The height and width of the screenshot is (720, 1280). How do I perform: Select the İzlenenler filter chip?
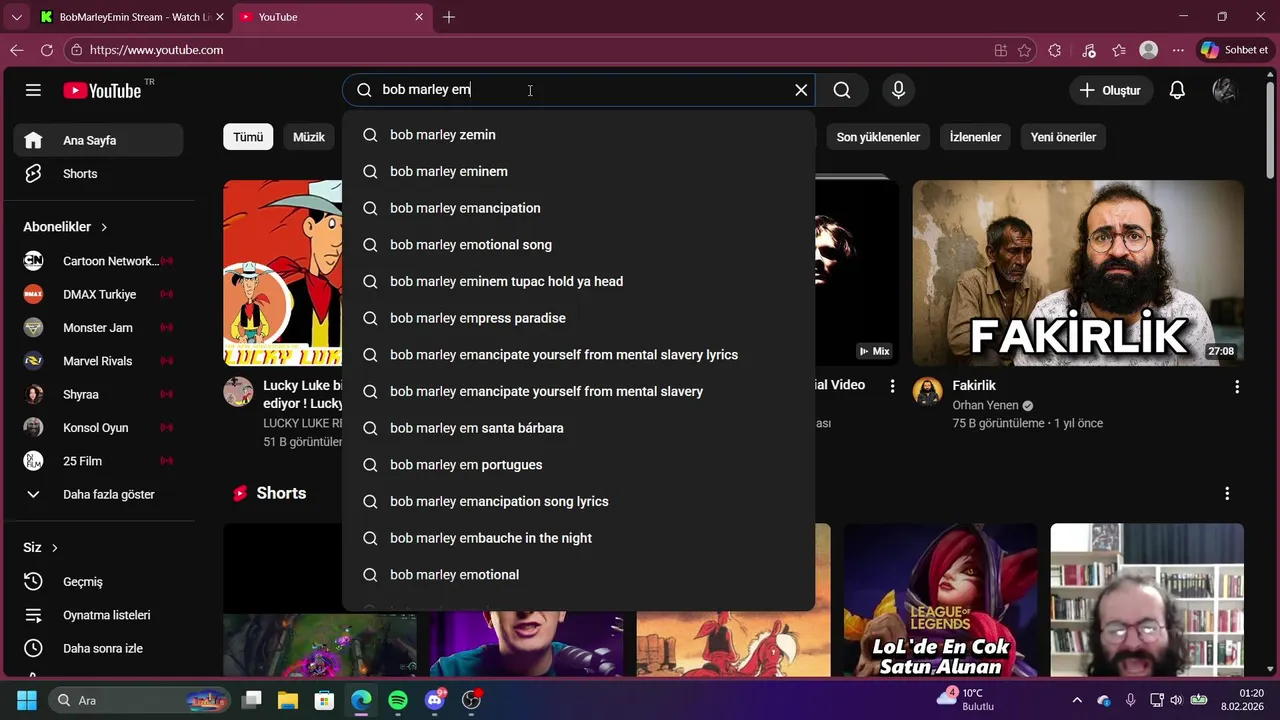click(x=975, y=137)
